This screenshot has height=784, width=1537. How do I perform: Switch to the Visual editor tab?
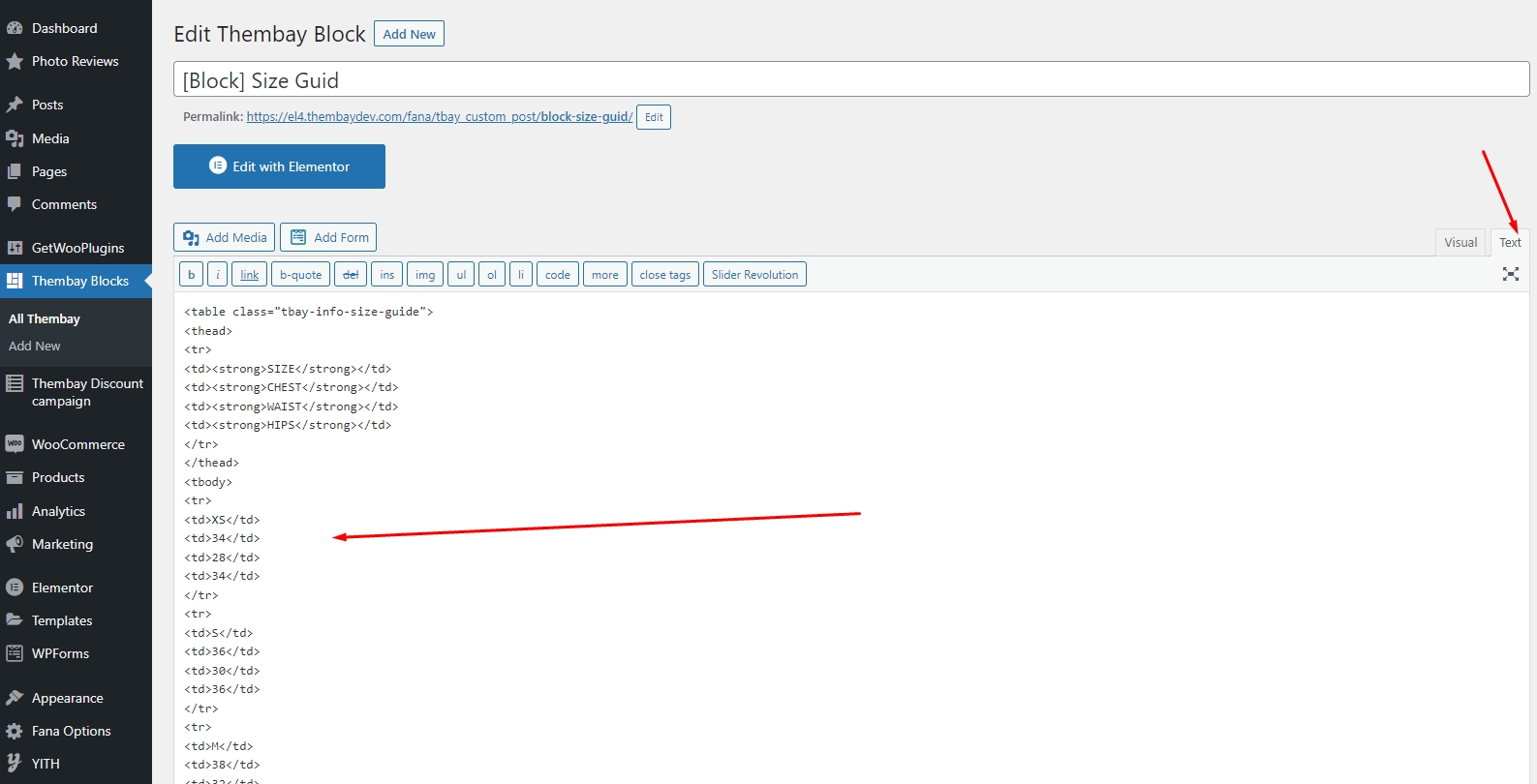coord(1460,242)
